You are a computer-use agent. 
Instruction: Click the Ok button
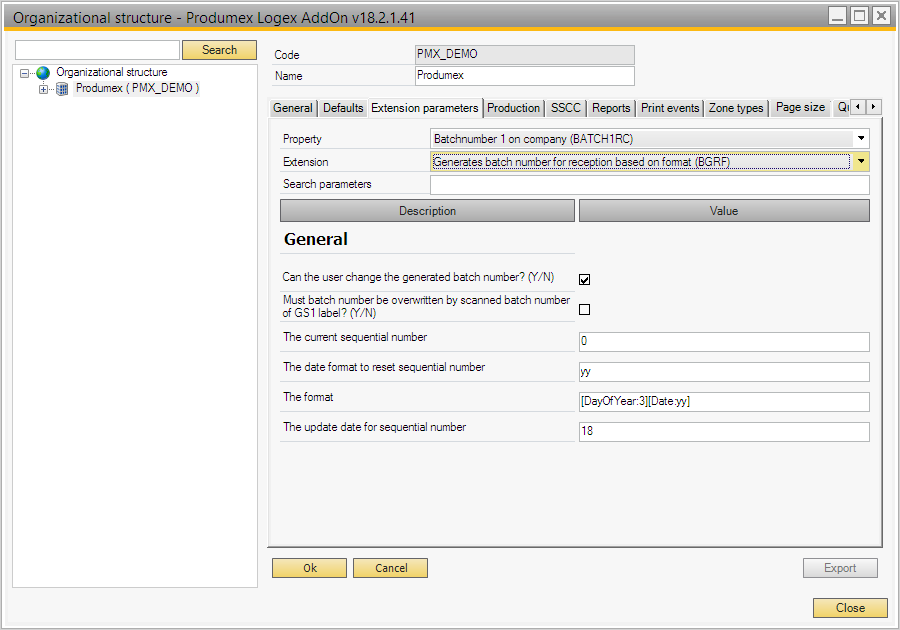click(310, 568)
